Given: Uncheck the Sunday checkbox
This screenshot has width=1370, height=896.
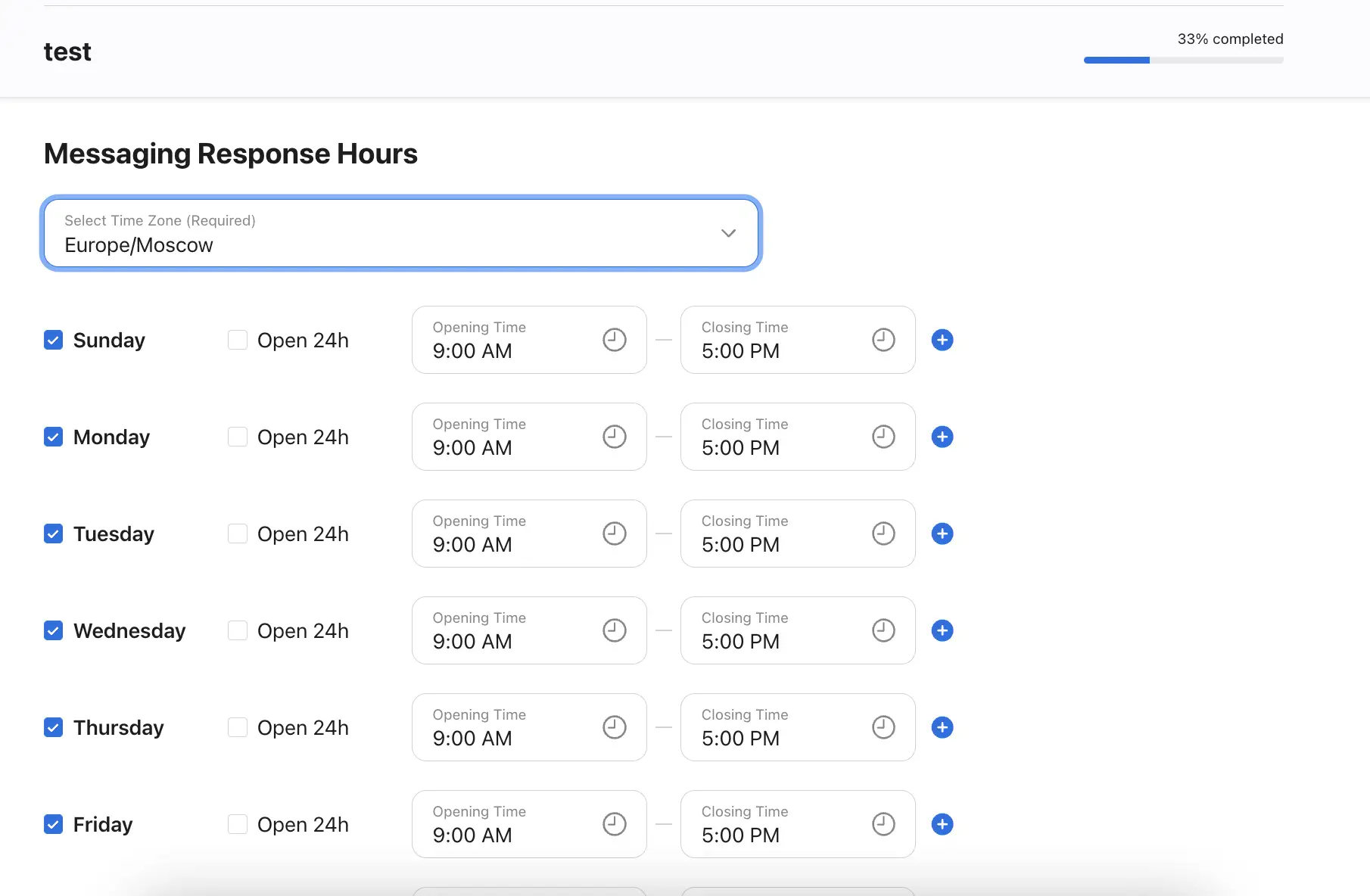Looking at the screenshot, I should (54, 340).
